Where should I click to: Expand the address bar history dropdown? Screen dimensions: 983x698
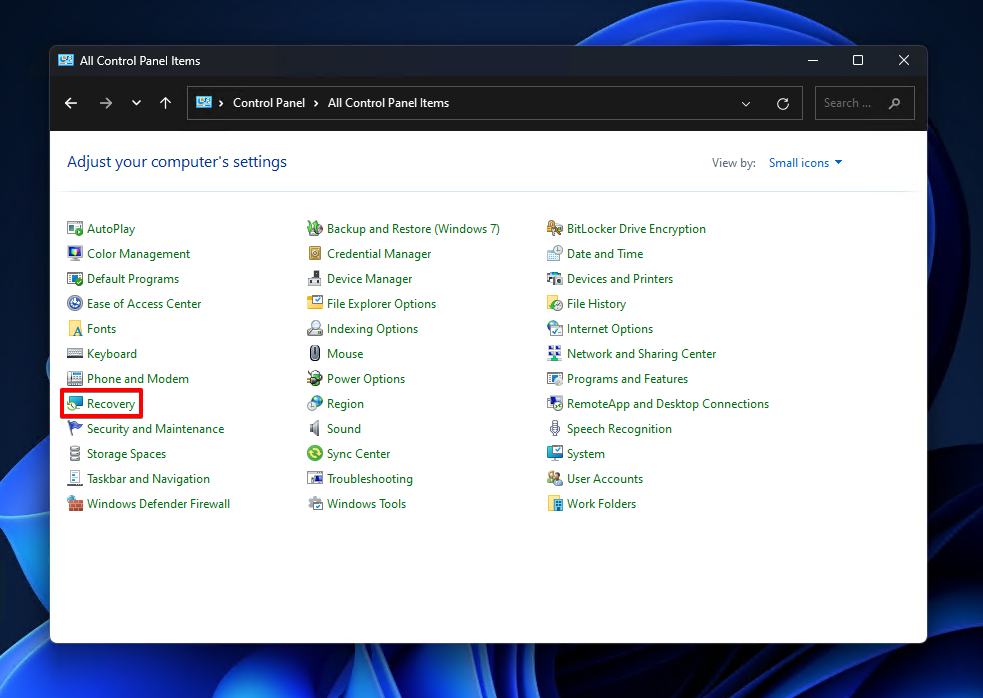(x=746, y=103)
